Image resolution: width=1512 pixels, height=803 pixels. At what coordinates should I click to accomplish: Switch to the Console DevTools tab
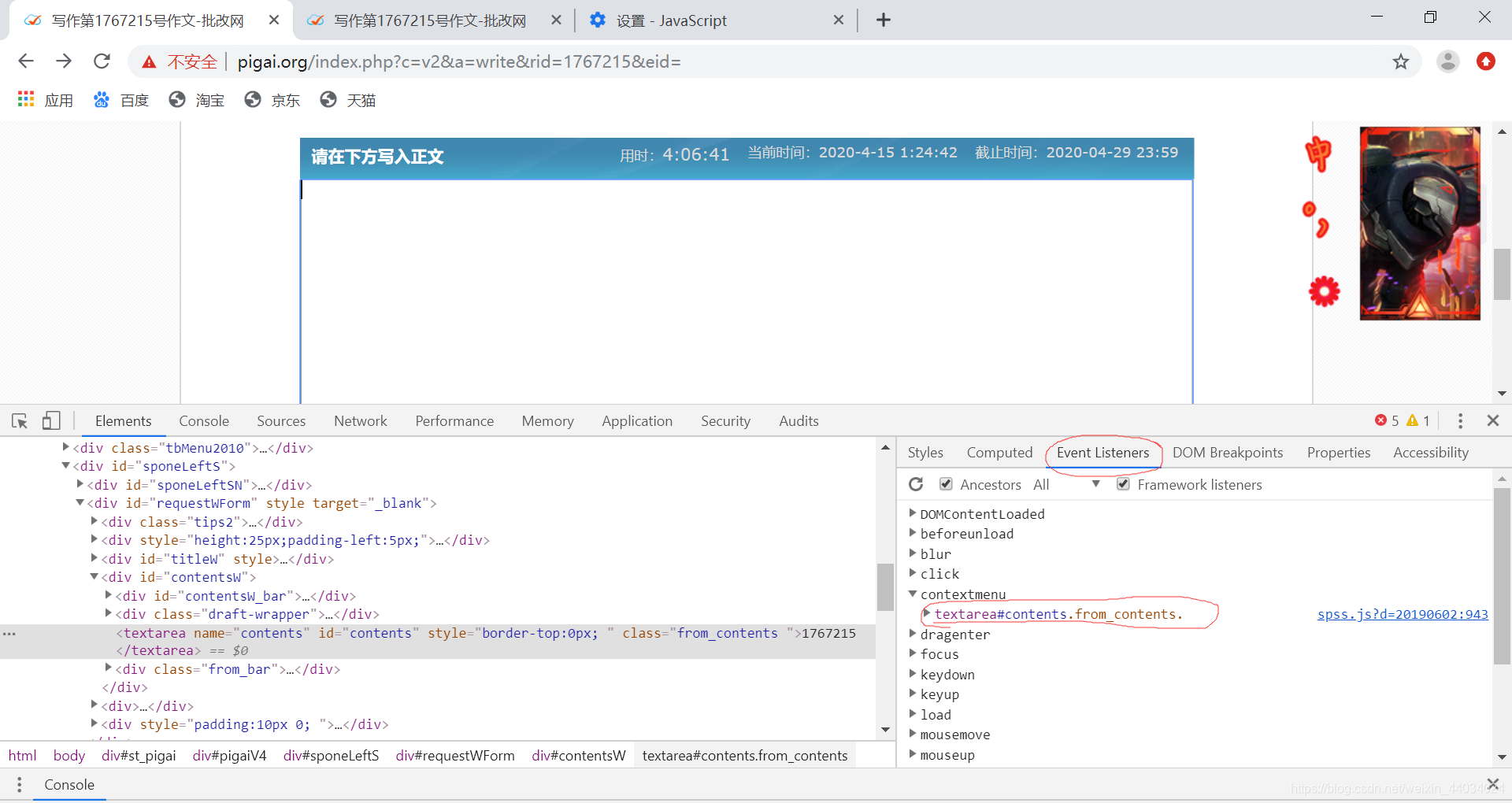[204, 421]
